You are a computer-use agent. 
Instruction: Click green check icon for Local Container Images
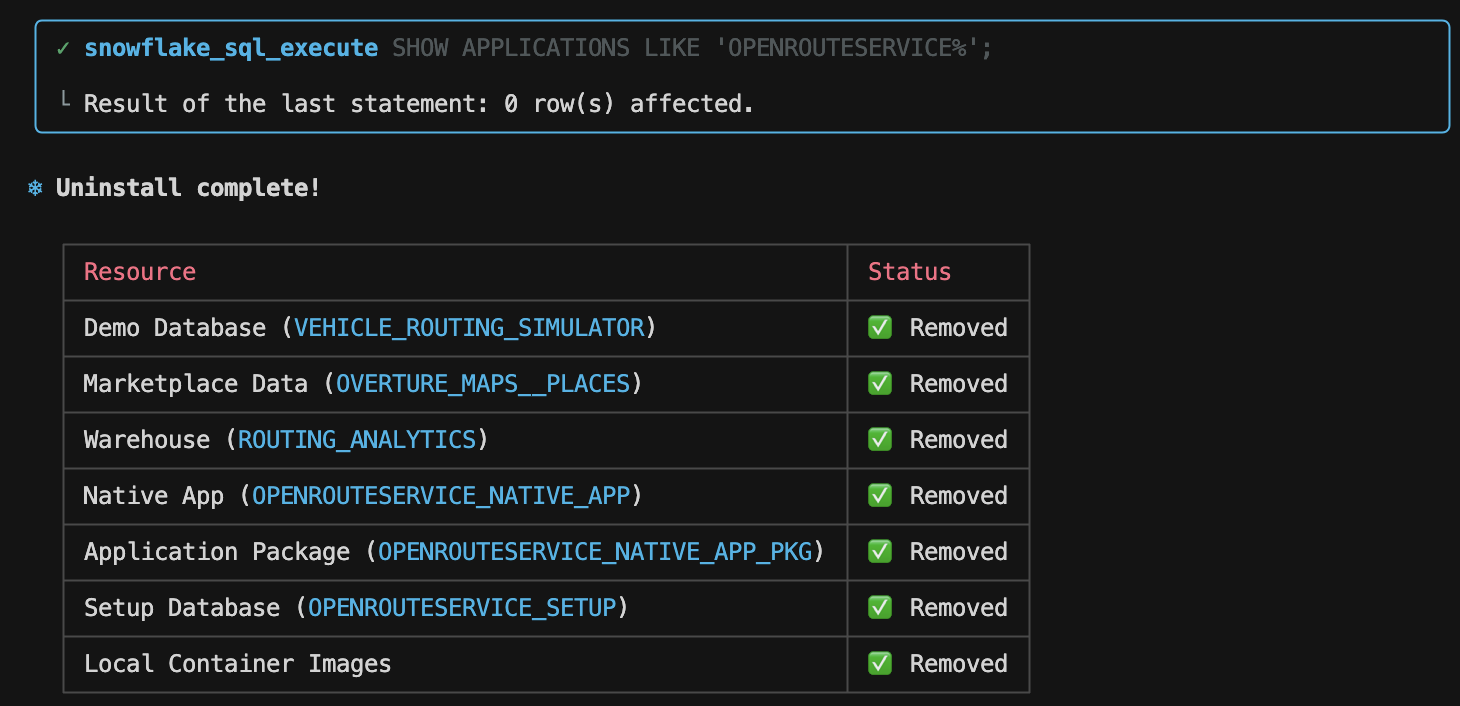coord(880,664)
